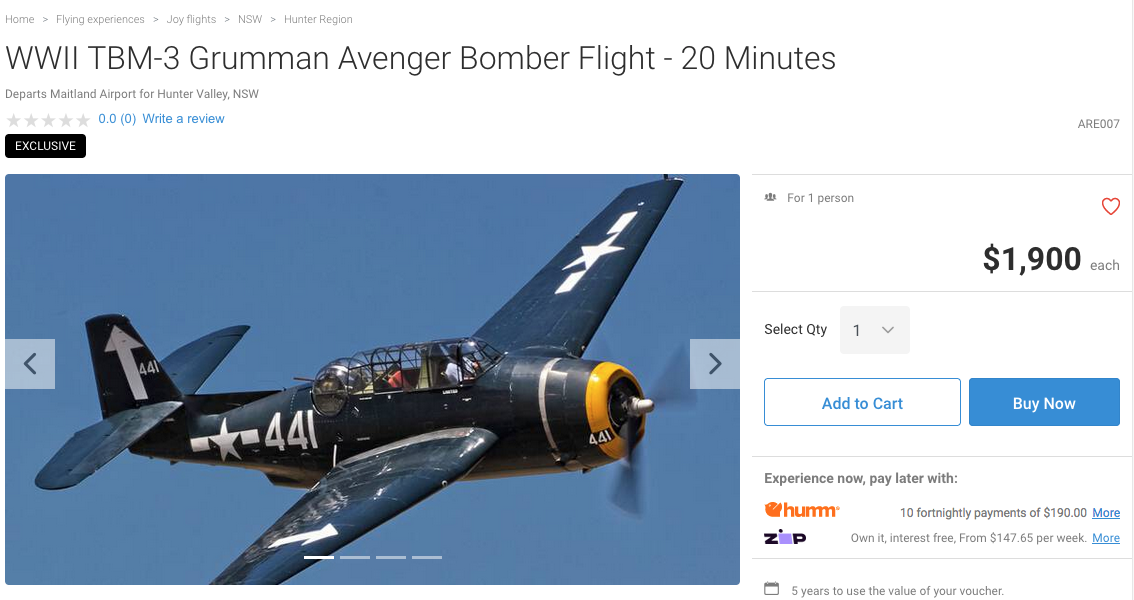This screenshot has height=600, width=1134.
Task: Open Home breadcrumb link
Action: coord(20,20)
